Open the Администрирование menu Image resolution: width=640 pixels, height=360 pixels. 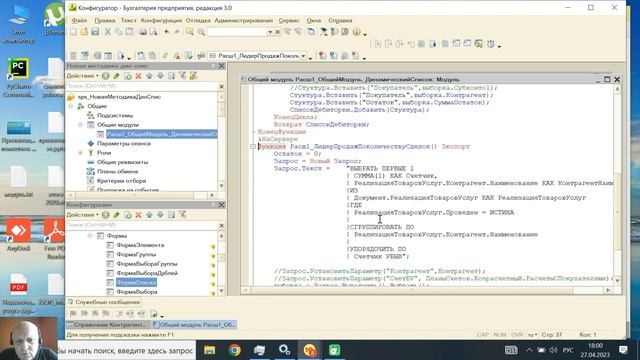click(244, 20)
